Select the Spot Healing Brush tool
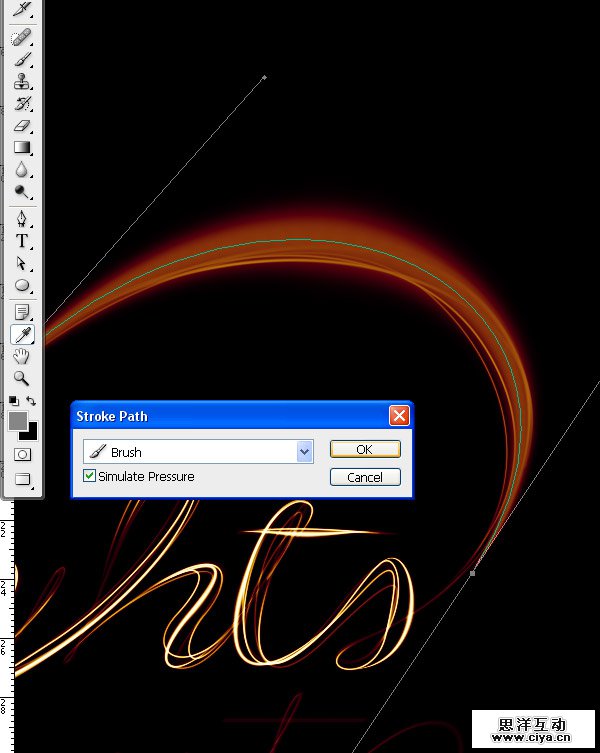 point(21,38)
